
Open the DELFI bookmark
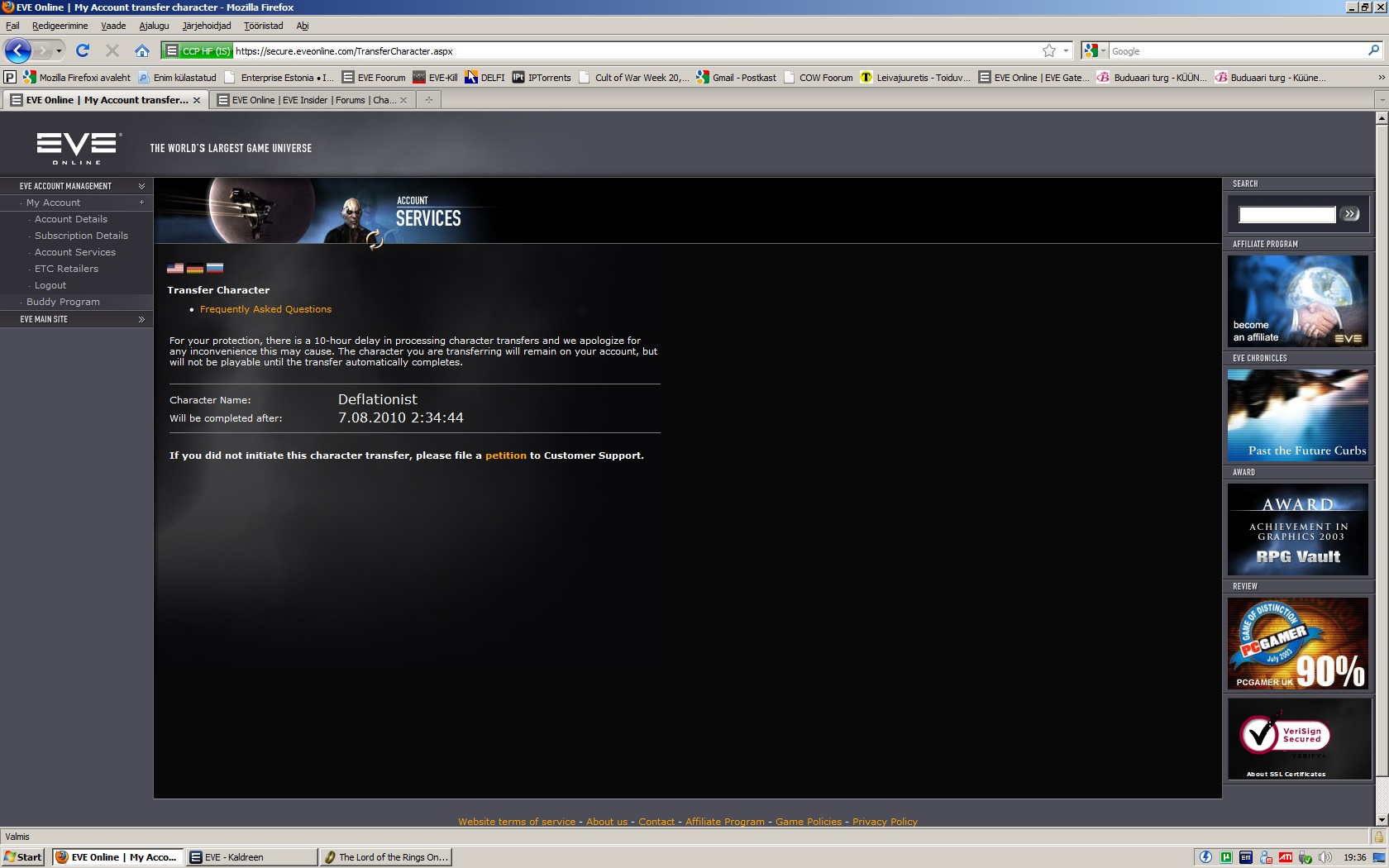point(484,77)
